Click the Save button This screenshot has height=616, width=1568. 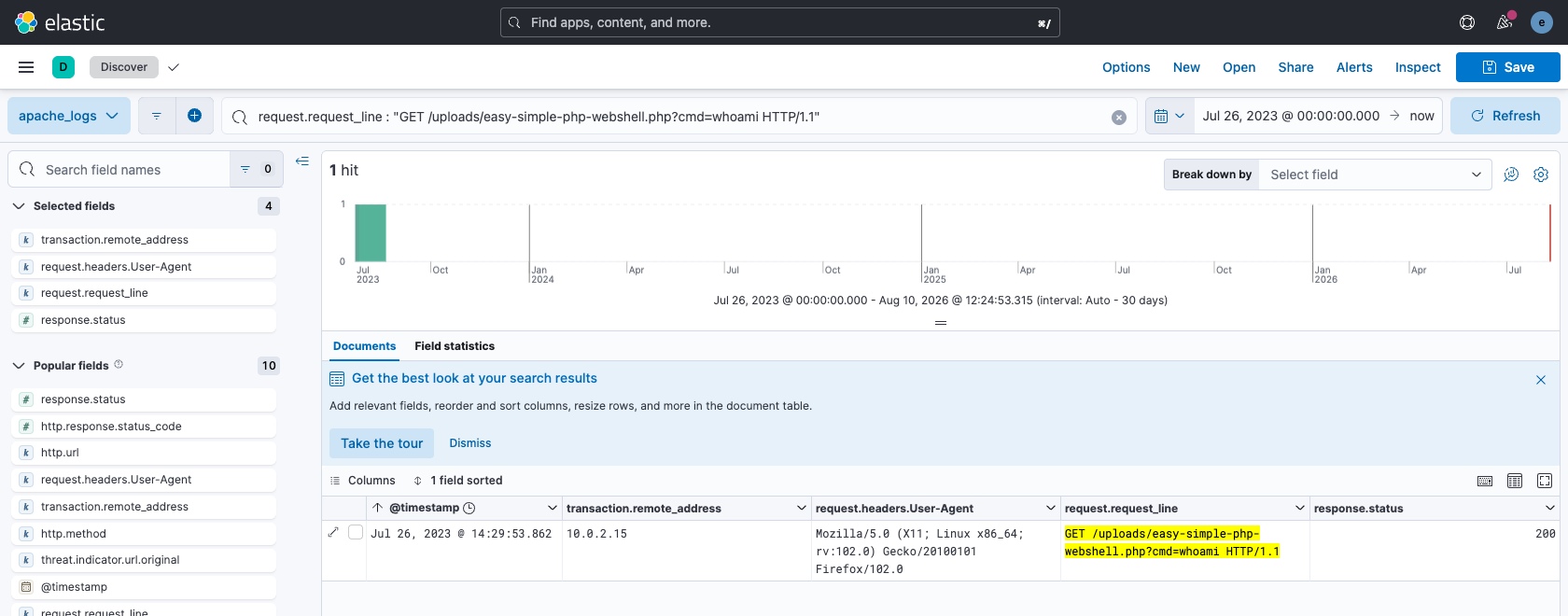1508,67
